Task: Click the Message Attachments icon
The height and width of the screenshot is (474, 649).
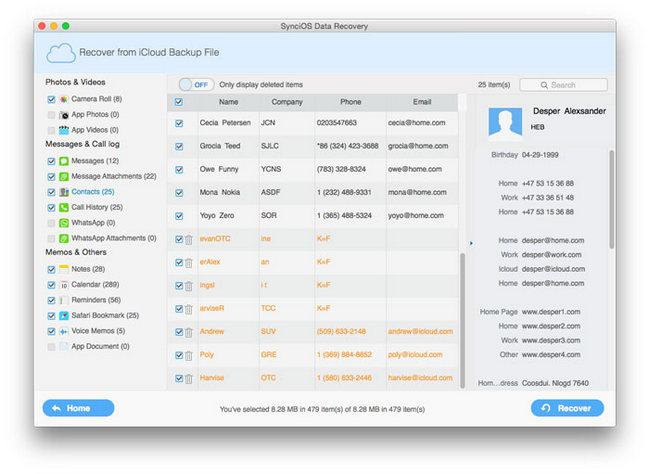Action: click(64, 176)
